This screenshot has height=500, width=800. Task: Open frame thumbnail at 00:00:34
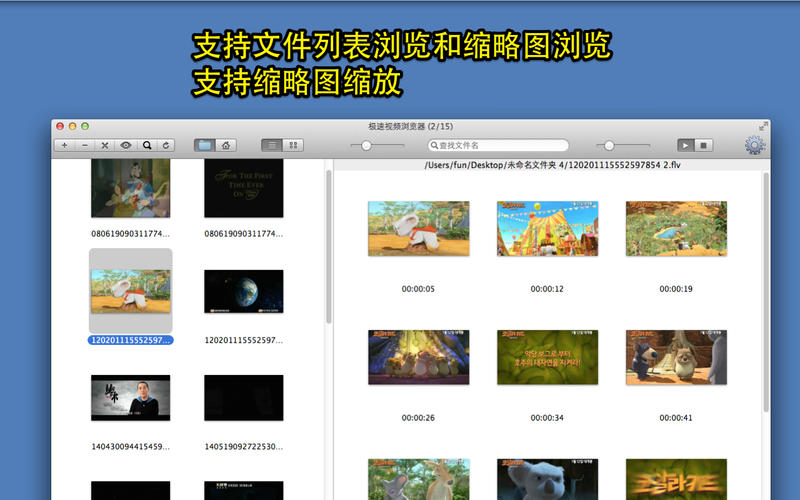[547, 357]
